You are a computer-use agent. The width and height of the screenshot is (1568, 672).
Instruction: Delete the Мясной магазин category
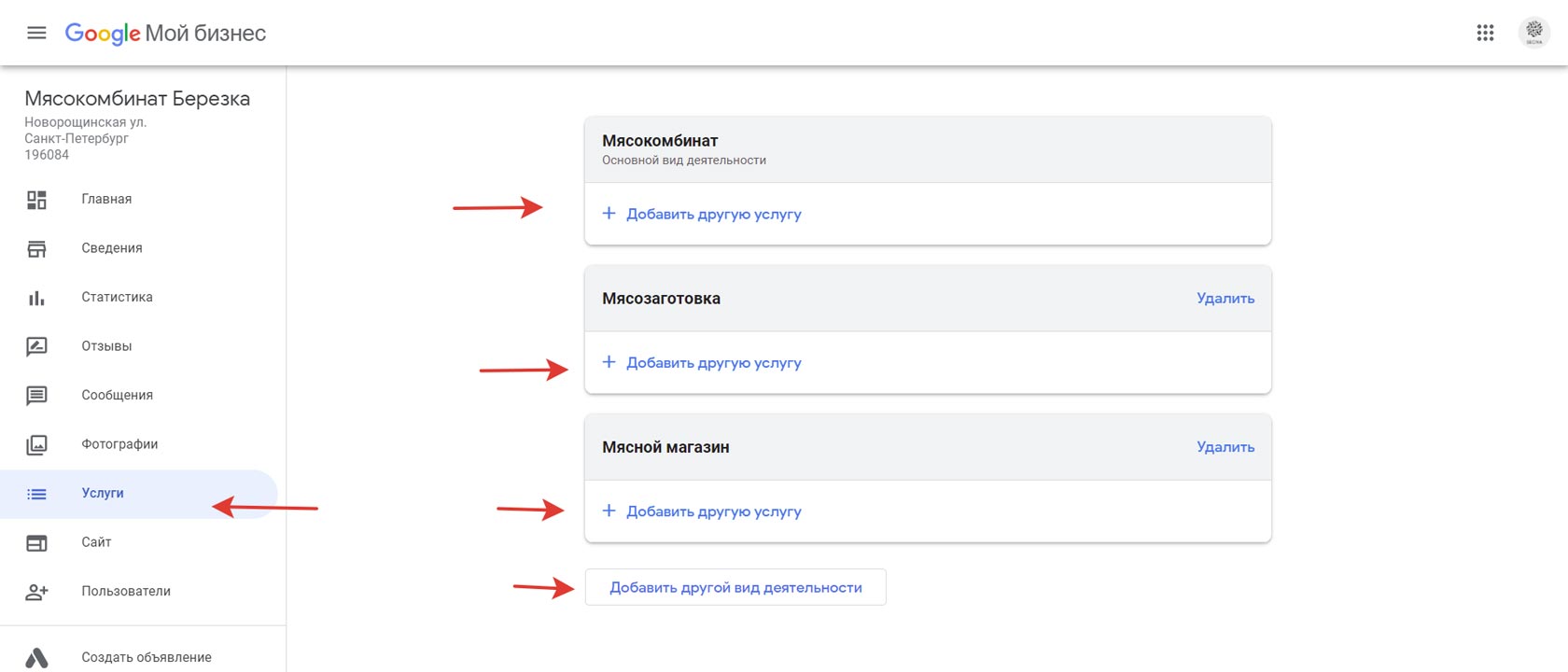pos(1225,447)
